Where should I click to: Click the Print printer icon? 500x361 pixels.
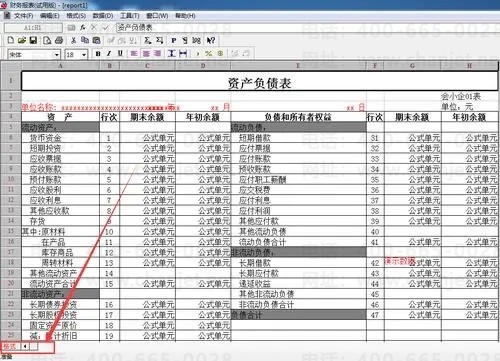coord(59,40)
